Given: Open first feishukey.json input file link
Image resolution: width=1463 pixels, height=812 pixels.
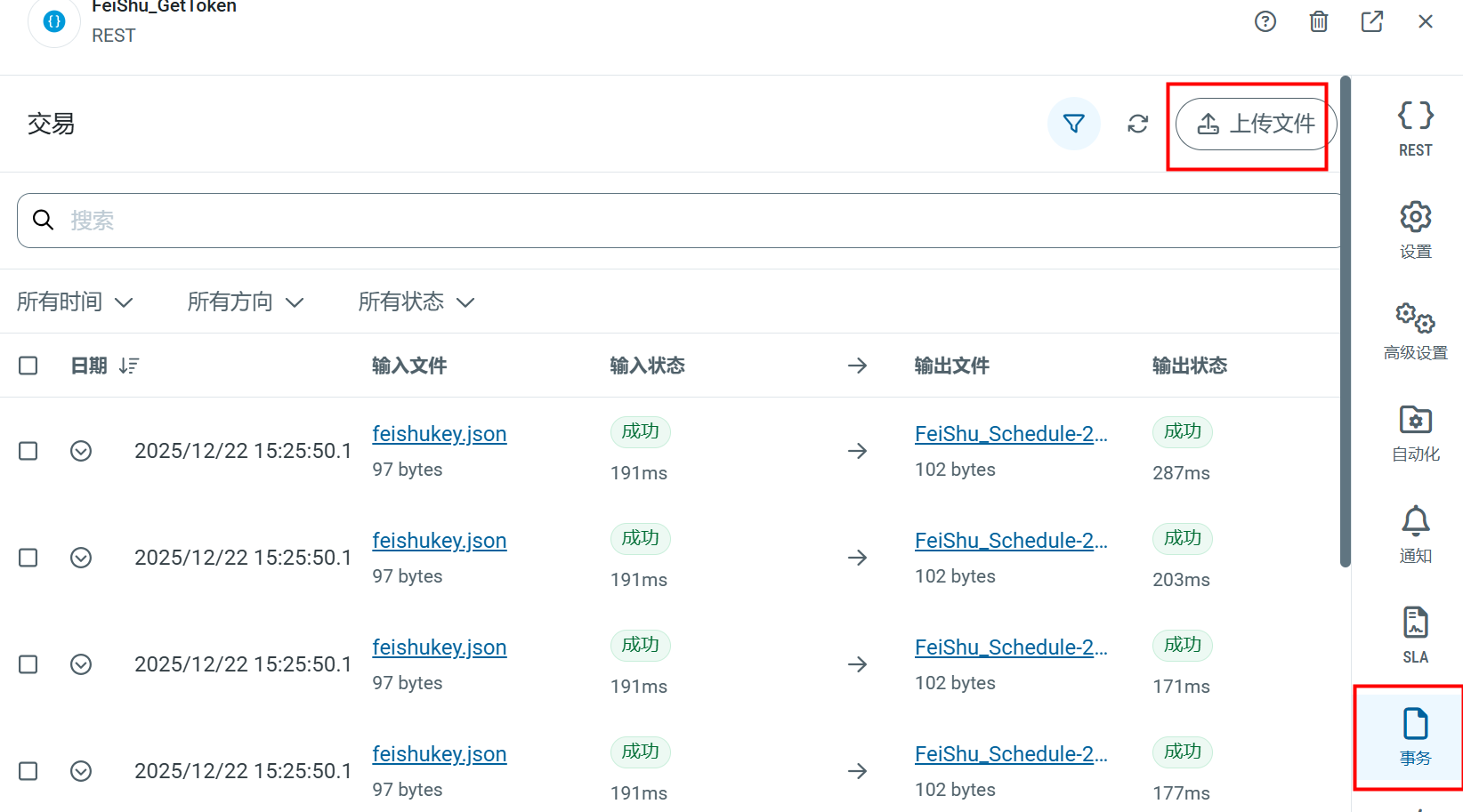Looking at the screenshot, I should [x=439, y=434].
